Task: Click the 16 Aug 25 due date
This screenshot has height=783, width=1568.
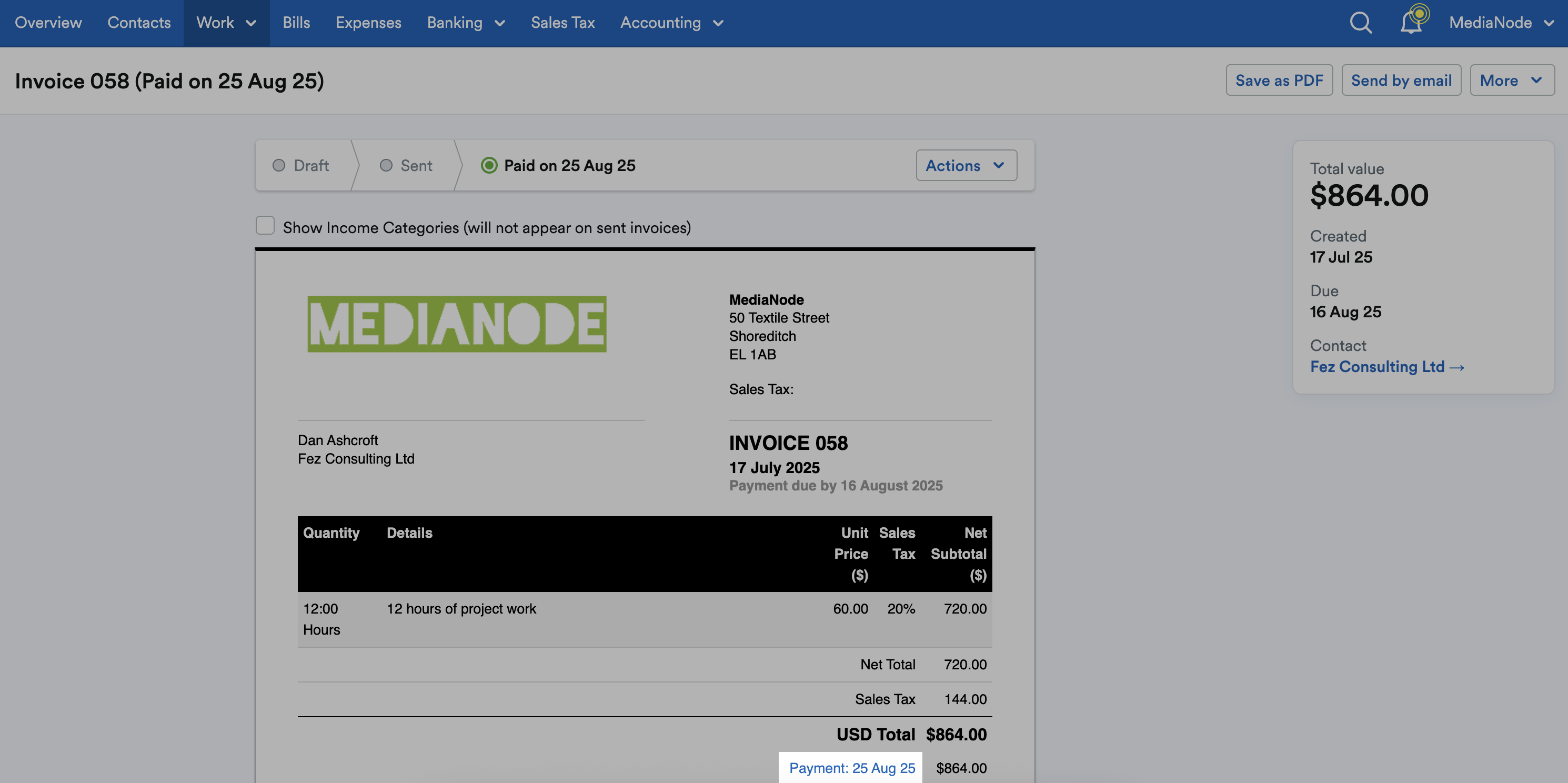Action: 1345,313
